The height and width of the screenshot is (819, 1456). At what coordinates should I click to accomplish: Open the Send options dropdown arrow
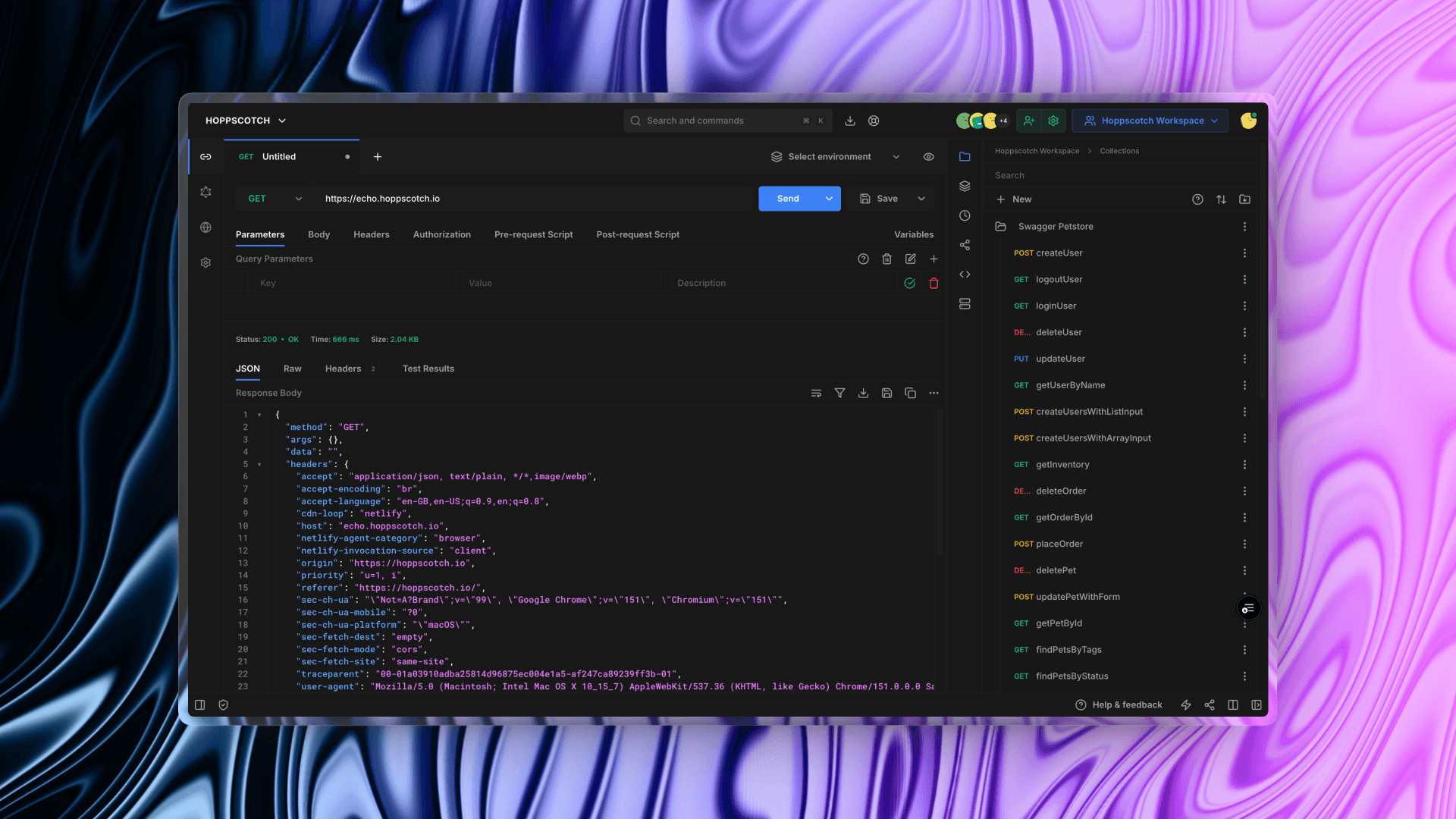(x=829, y=199)
